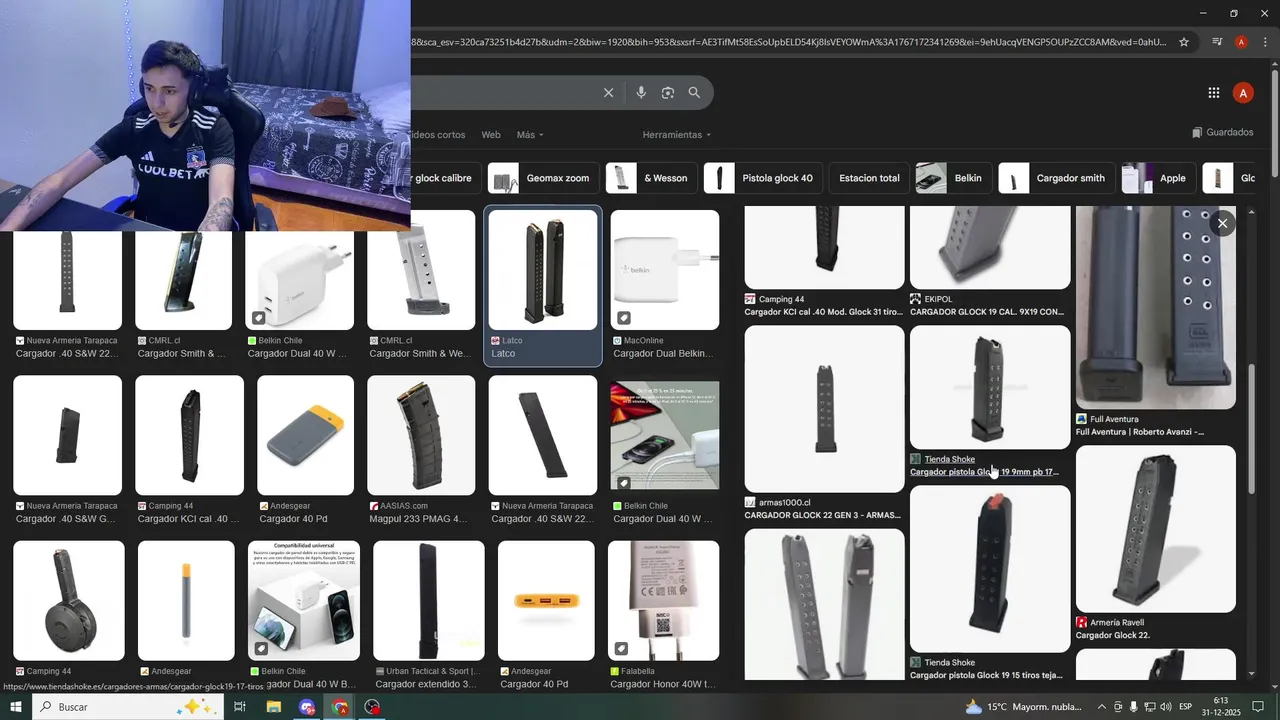Open EKIPOL Cargador Glock 19 result link
1280x720 pixels.
tap(987, 312)
